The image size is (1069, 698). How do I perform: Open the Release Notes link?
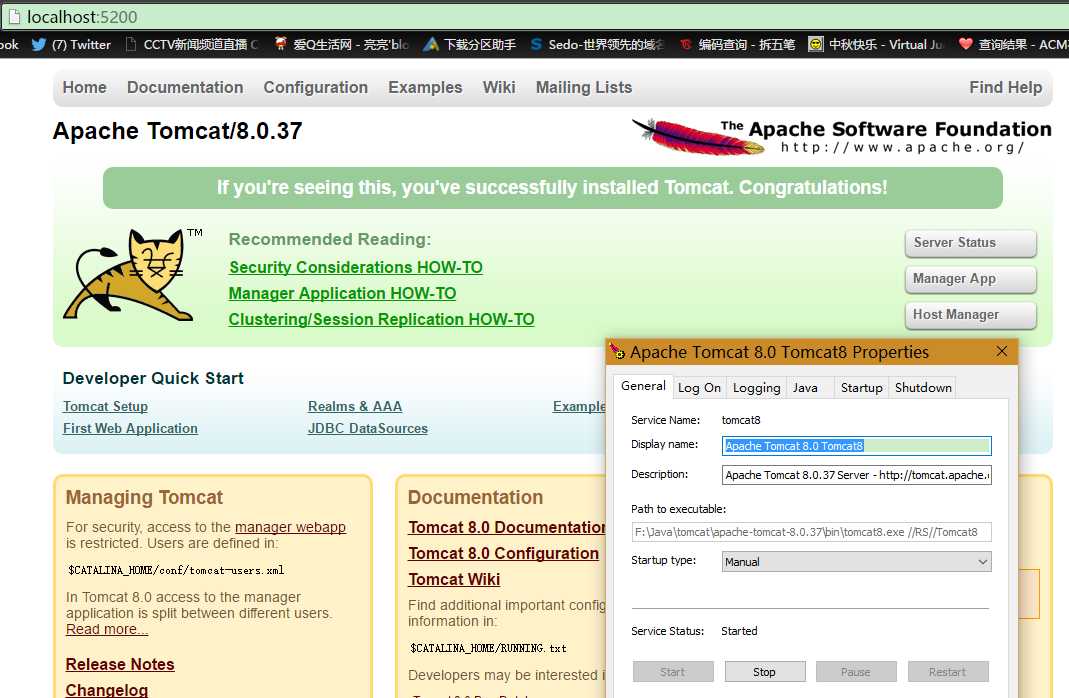[x=120, y=664]
